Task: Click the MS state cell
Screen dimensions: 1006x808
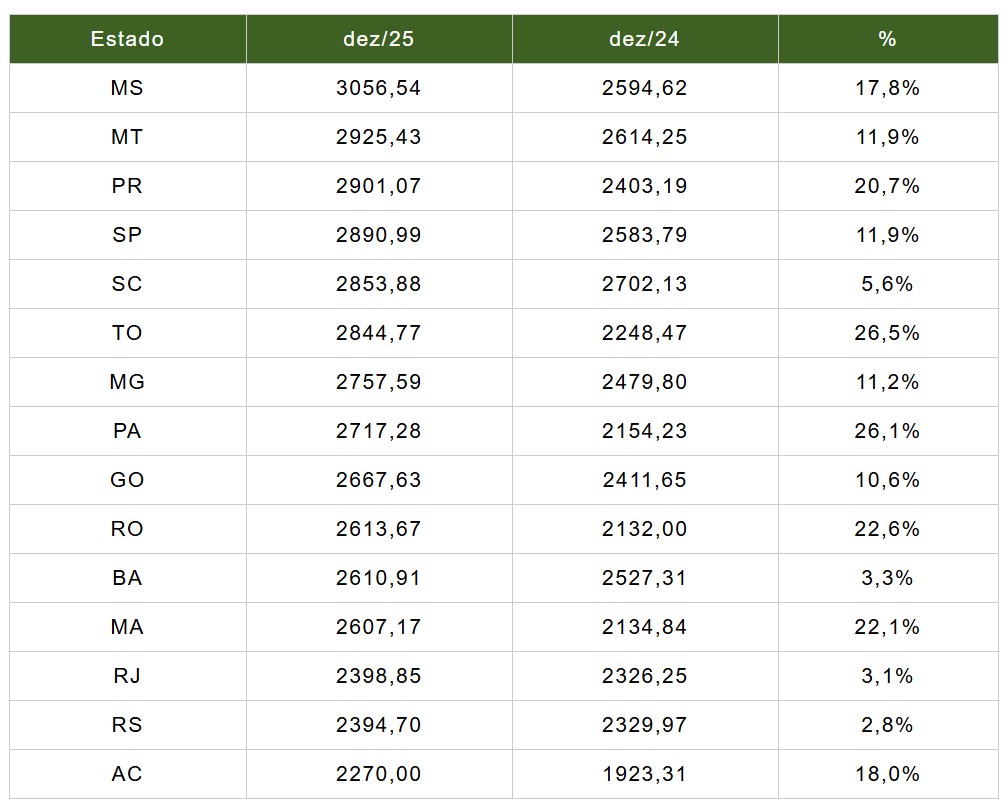Action: (x=127, y=88)
